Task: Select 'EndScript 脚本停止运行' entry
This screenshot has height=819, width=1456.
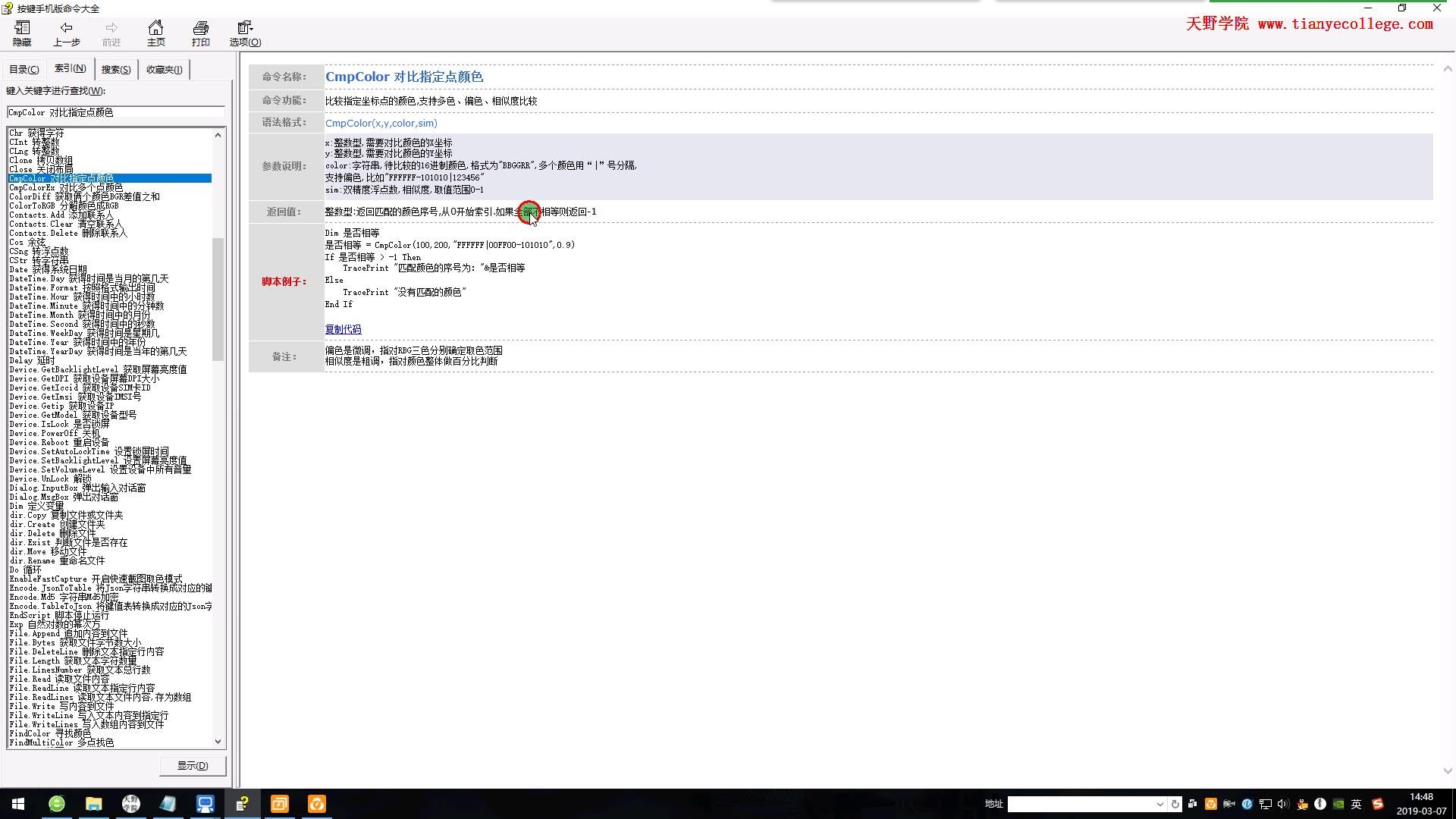Action: click(x=59, y=615)
